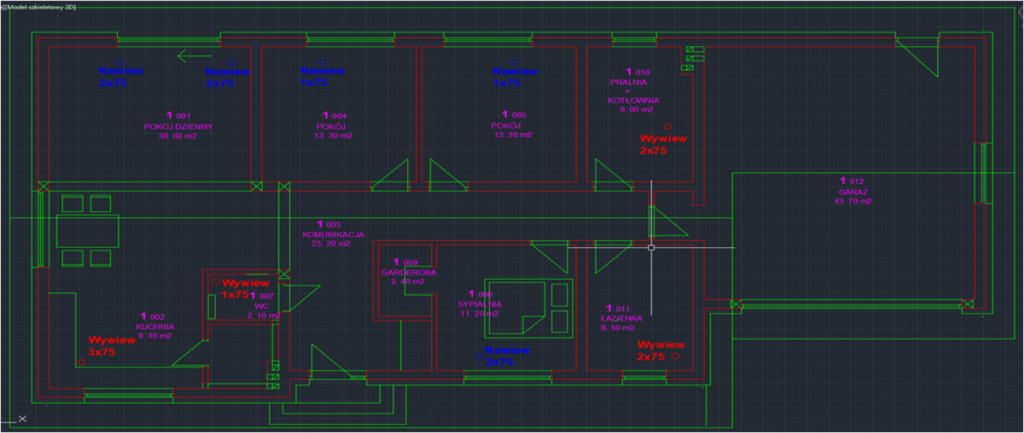The height and width of the screenshot is (433, 1024).
Task: Click the Nawiew 2x75 label in SYPIALNIA
Action: (506, 356)
